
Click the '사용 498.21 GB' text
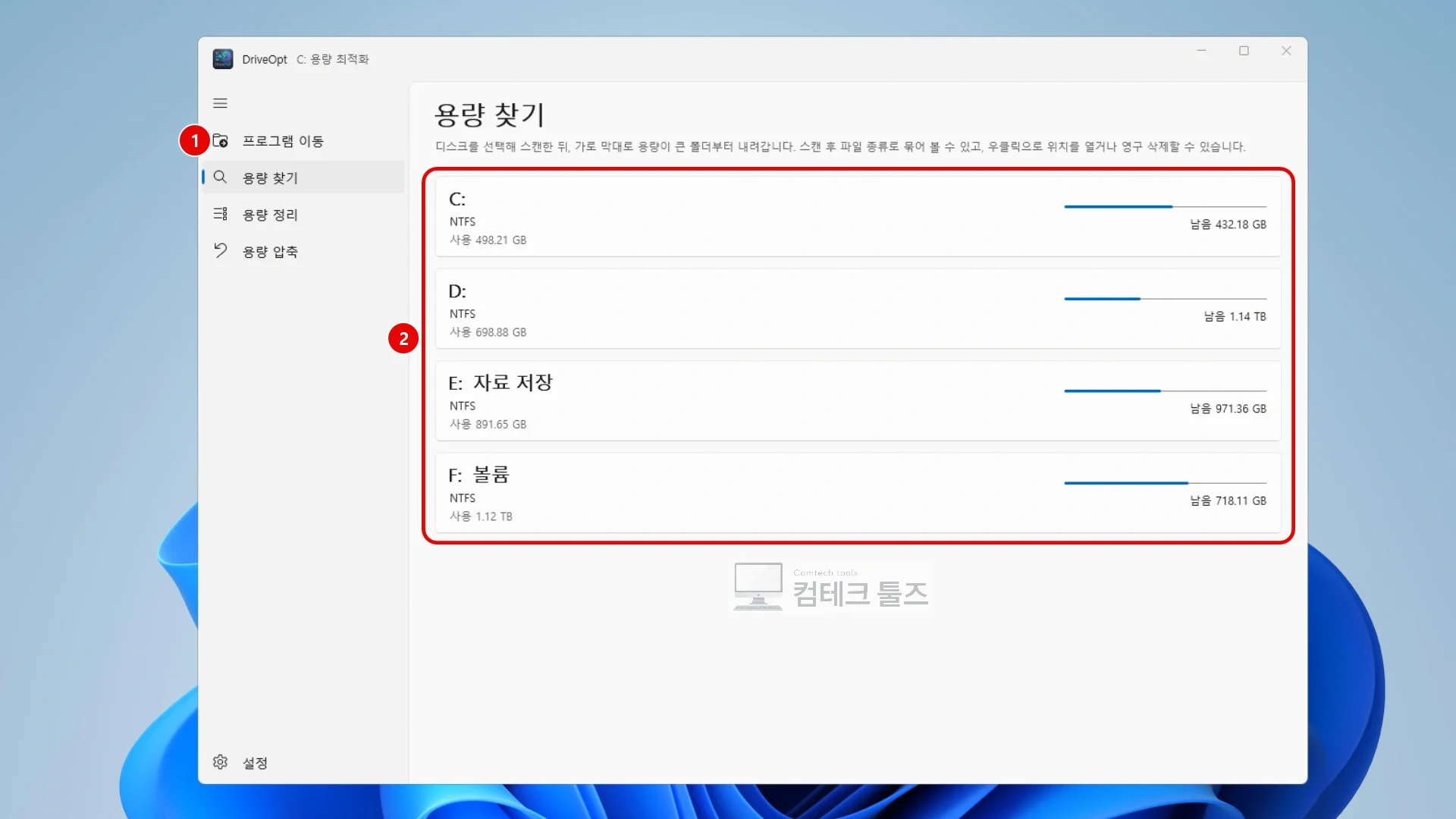pyautogui.click(x=488, y=240)
